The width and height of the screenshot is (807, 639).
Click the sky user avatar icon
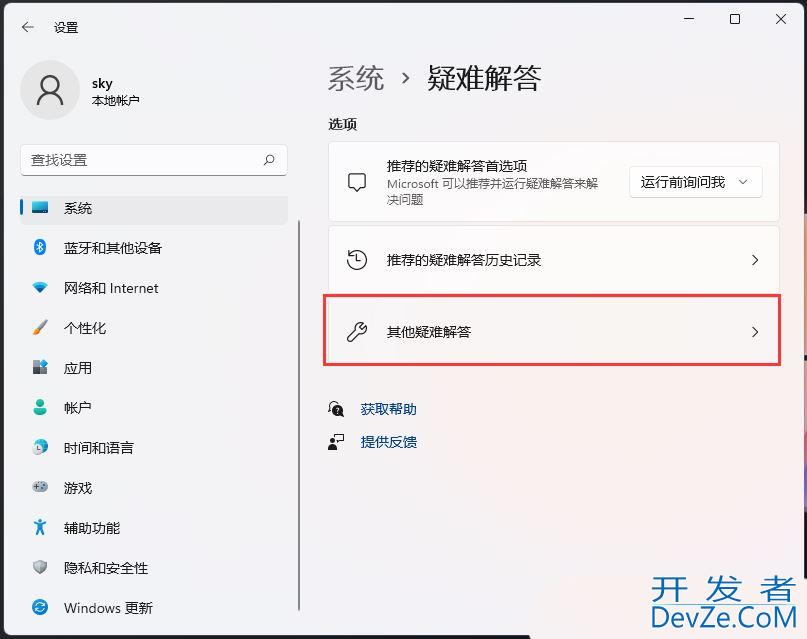click(50, 90)
